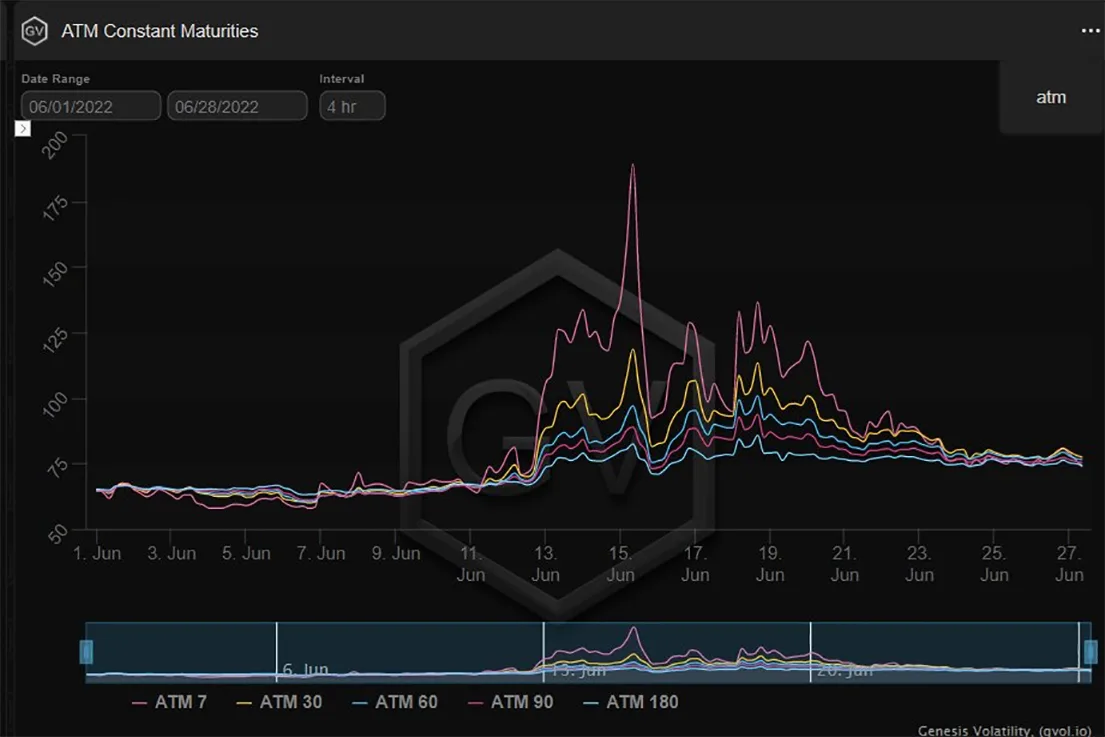
Task: Toggle ATM 30 series in legend
Action: 279,702
